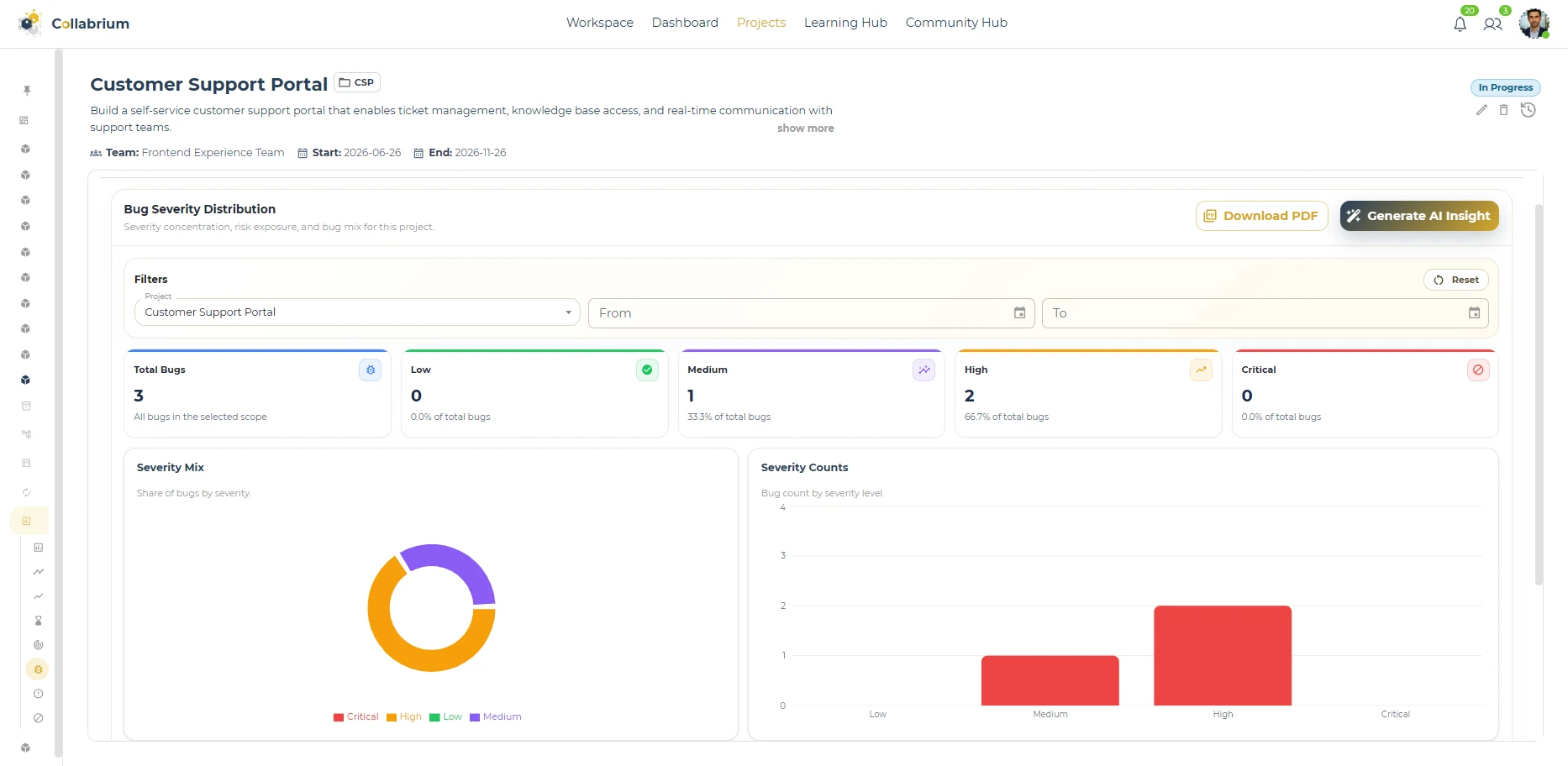The height and width of the screenshot is (766, 1568).
Task: Toggle the High series in legend
Action: pos(404,717)
